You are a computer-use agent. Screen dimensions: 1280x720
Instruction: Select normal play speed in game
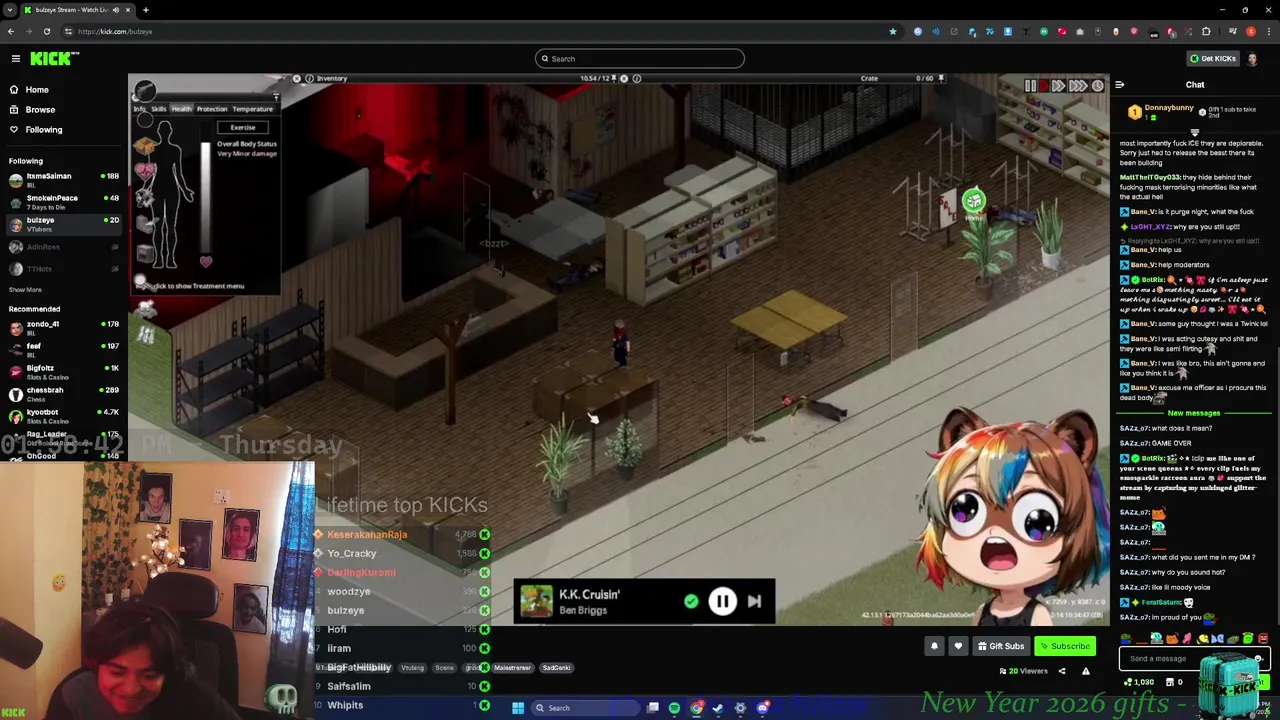point(1043,86)
